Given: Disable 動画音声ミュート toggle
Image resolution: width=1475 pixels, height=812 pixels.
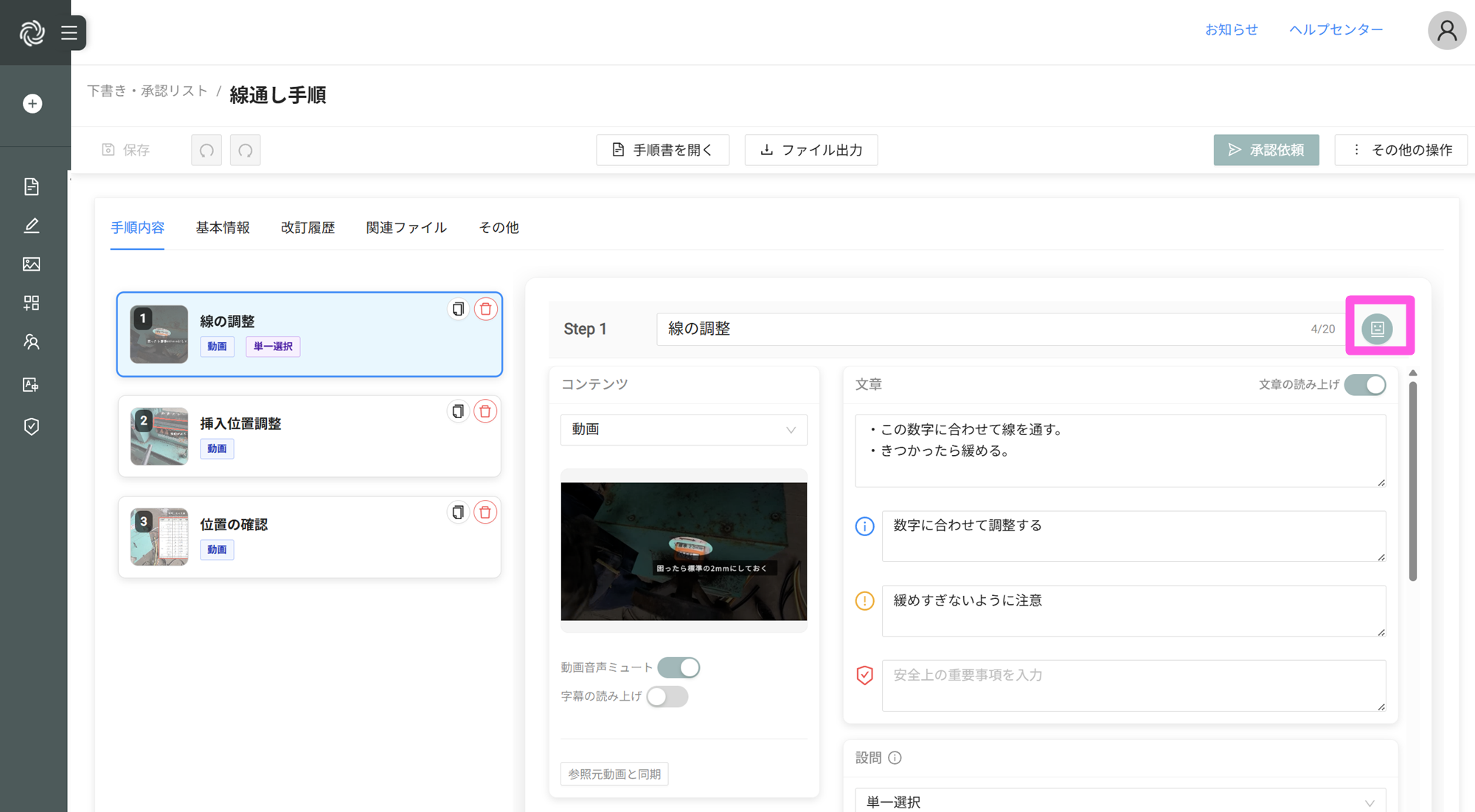Looking at the screenshot, I should [678, 667].
